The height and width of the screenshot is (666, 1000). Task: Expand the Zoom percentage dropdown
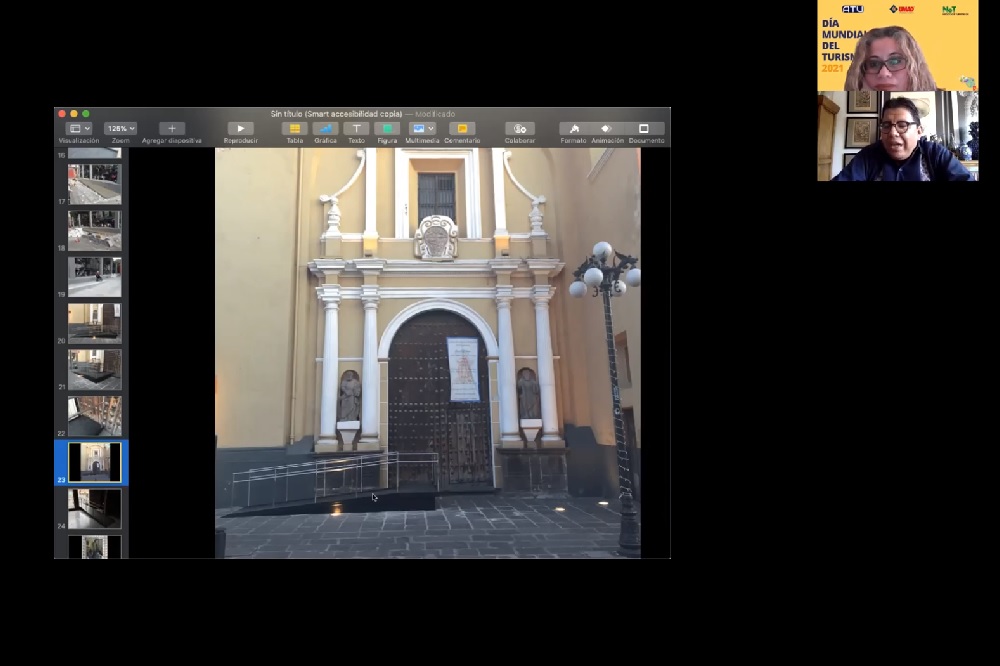tap(120, 129)
